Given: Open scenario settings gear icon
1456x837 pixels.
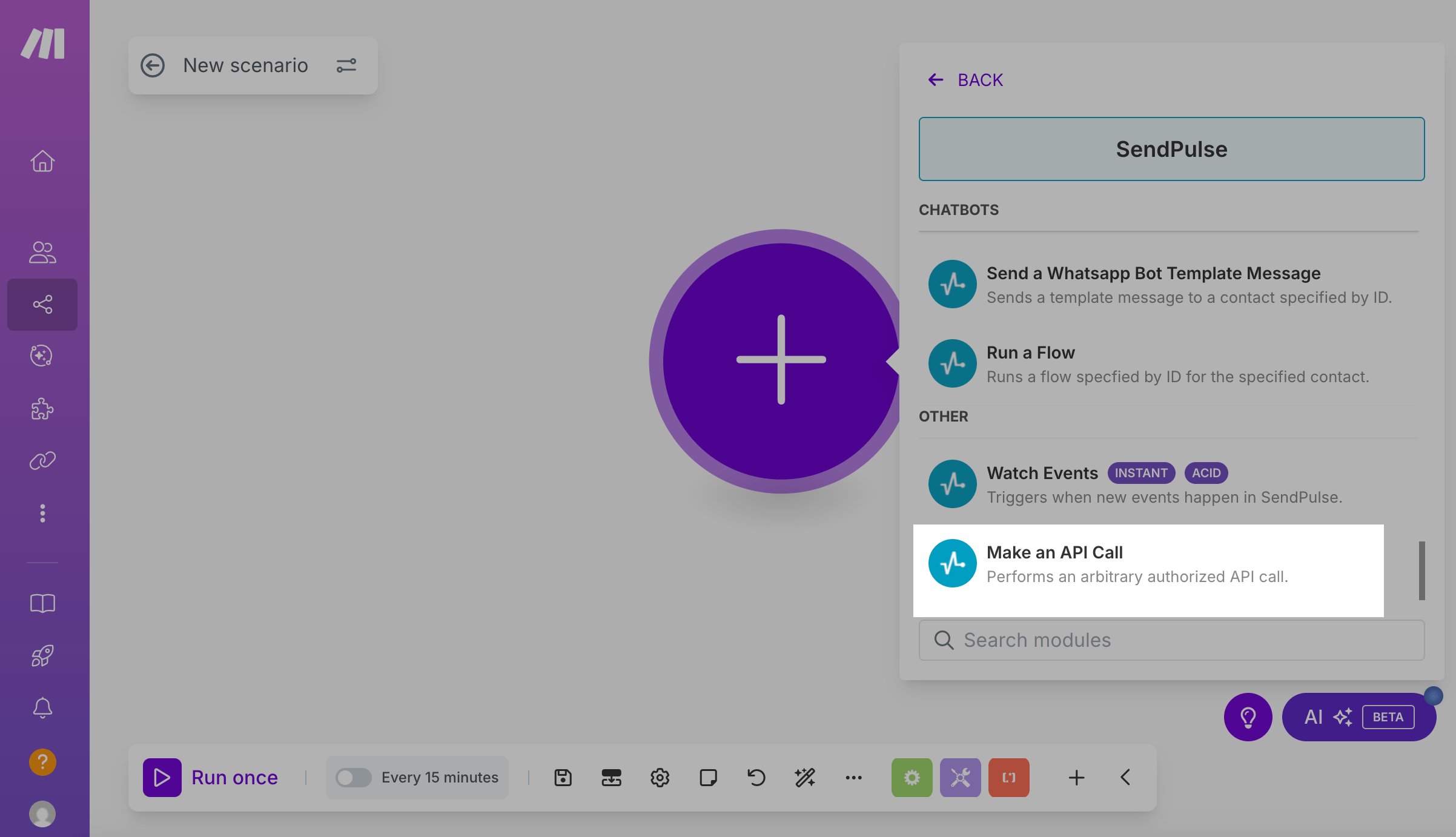Looking at the screenshot, I should [x=660, y=778].
